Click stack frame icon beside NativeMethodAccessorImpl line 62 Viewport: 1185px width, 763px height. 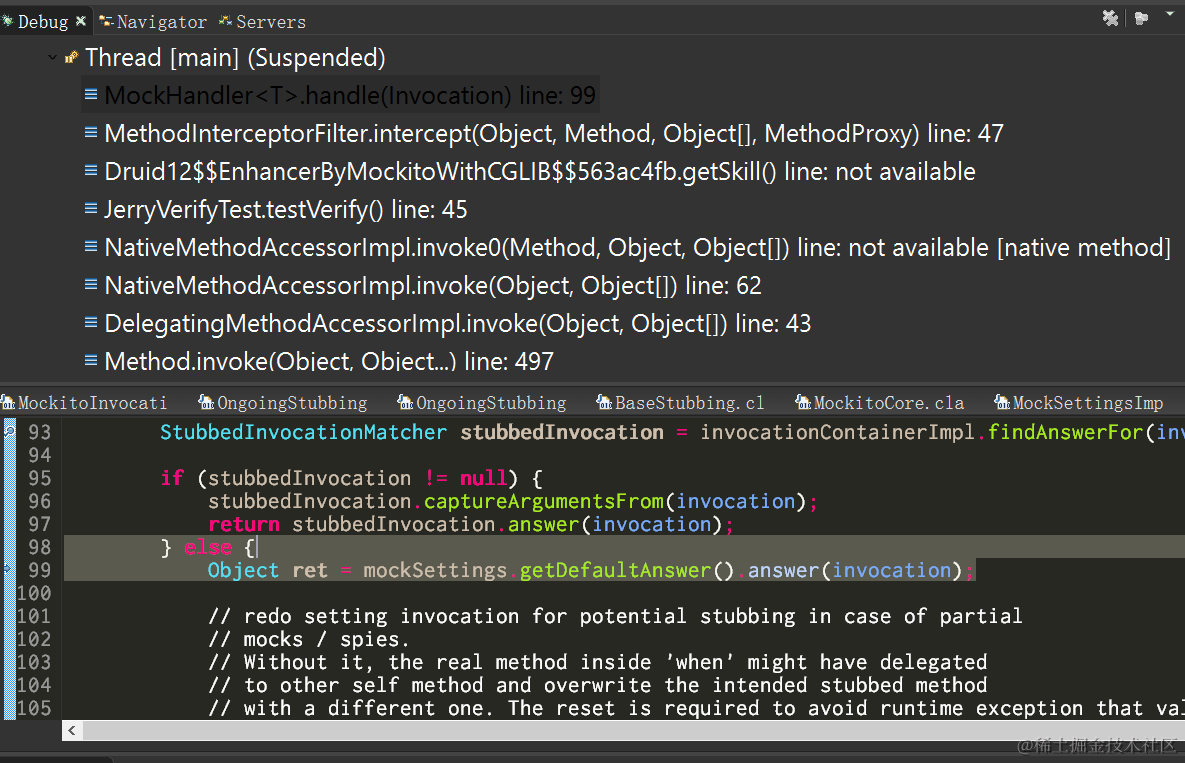[91, 284]
